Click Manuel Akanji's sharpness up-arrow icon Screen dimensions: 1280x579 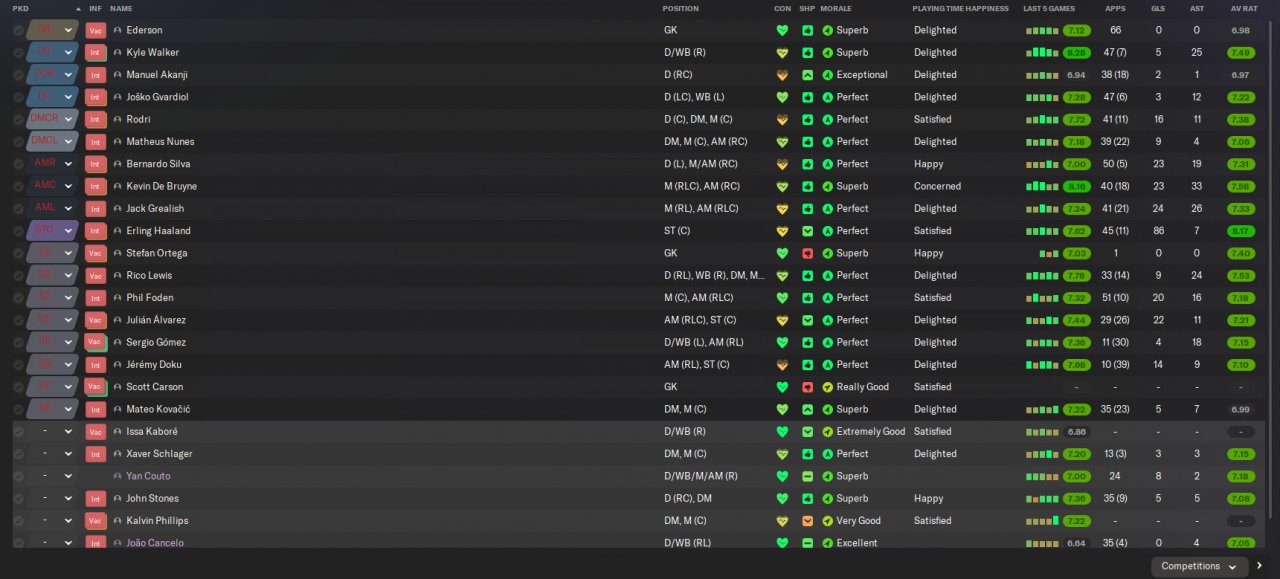807,75
